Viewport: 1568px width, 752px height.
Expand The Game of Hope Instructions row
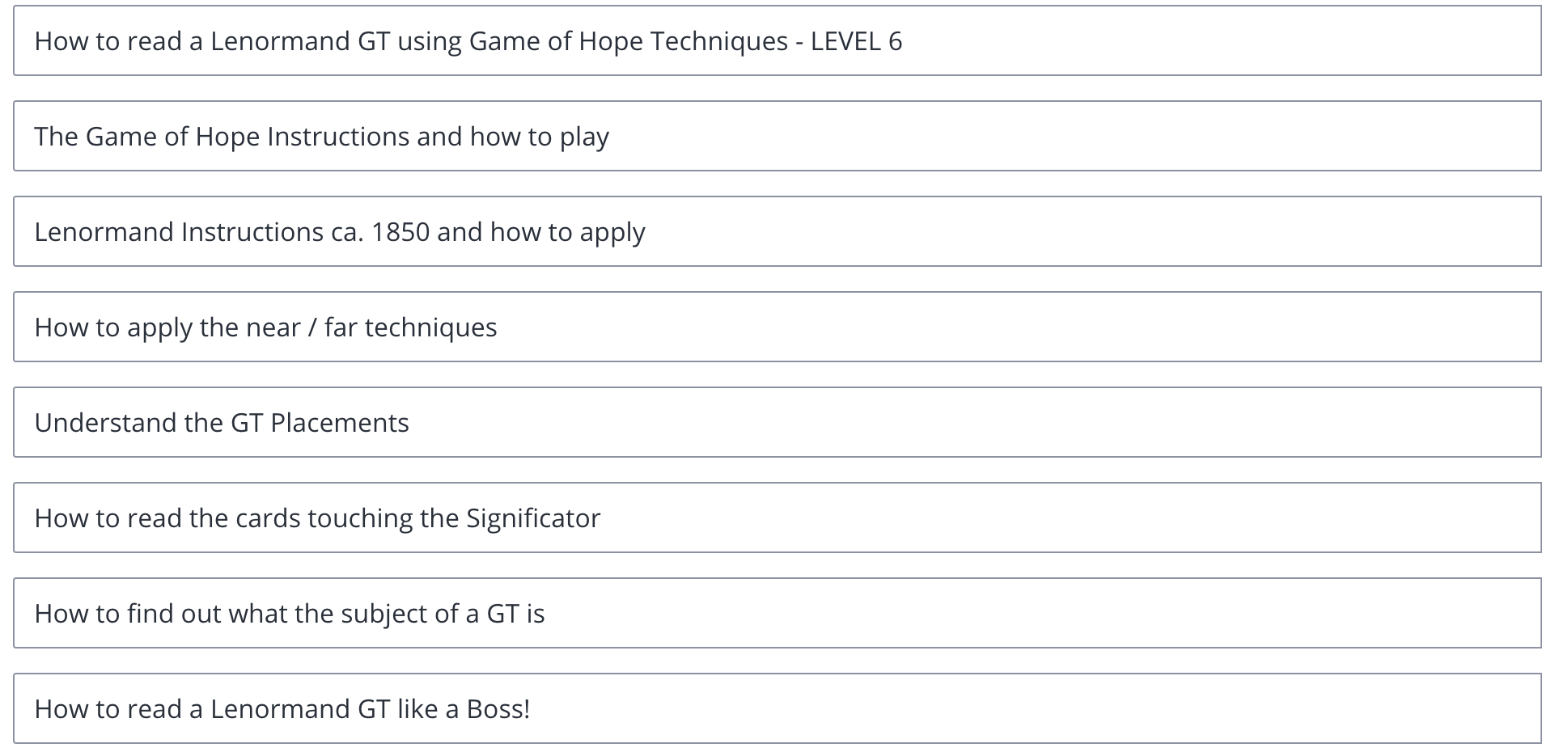click(777, 136)
